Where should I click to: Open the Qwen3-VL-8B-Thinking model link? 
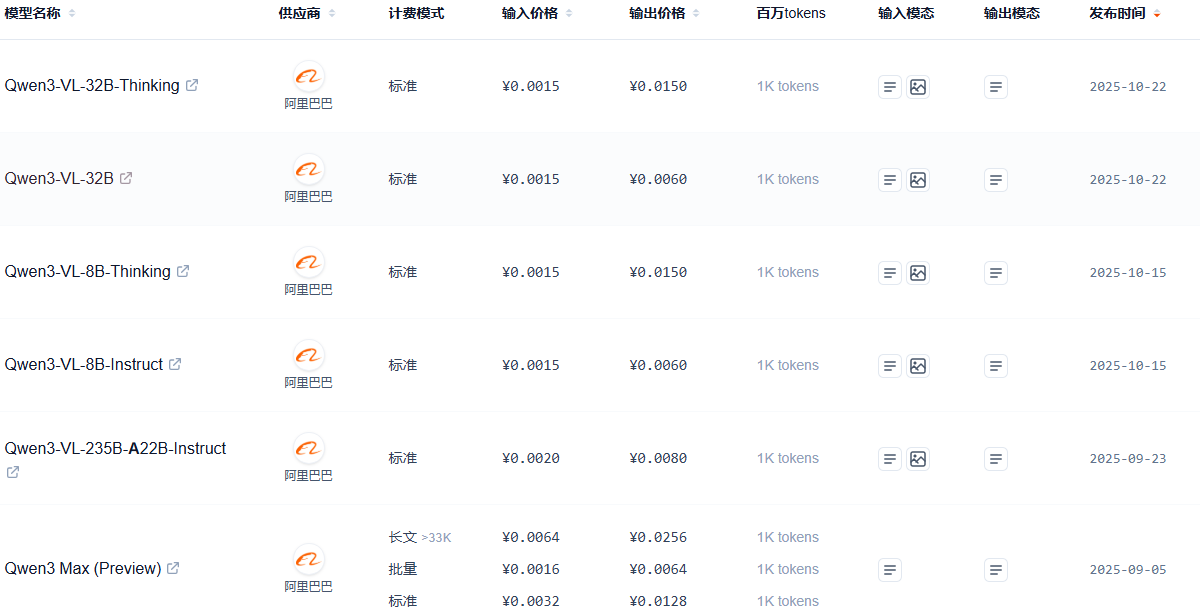pyautogui.click(x=87, y=272)
